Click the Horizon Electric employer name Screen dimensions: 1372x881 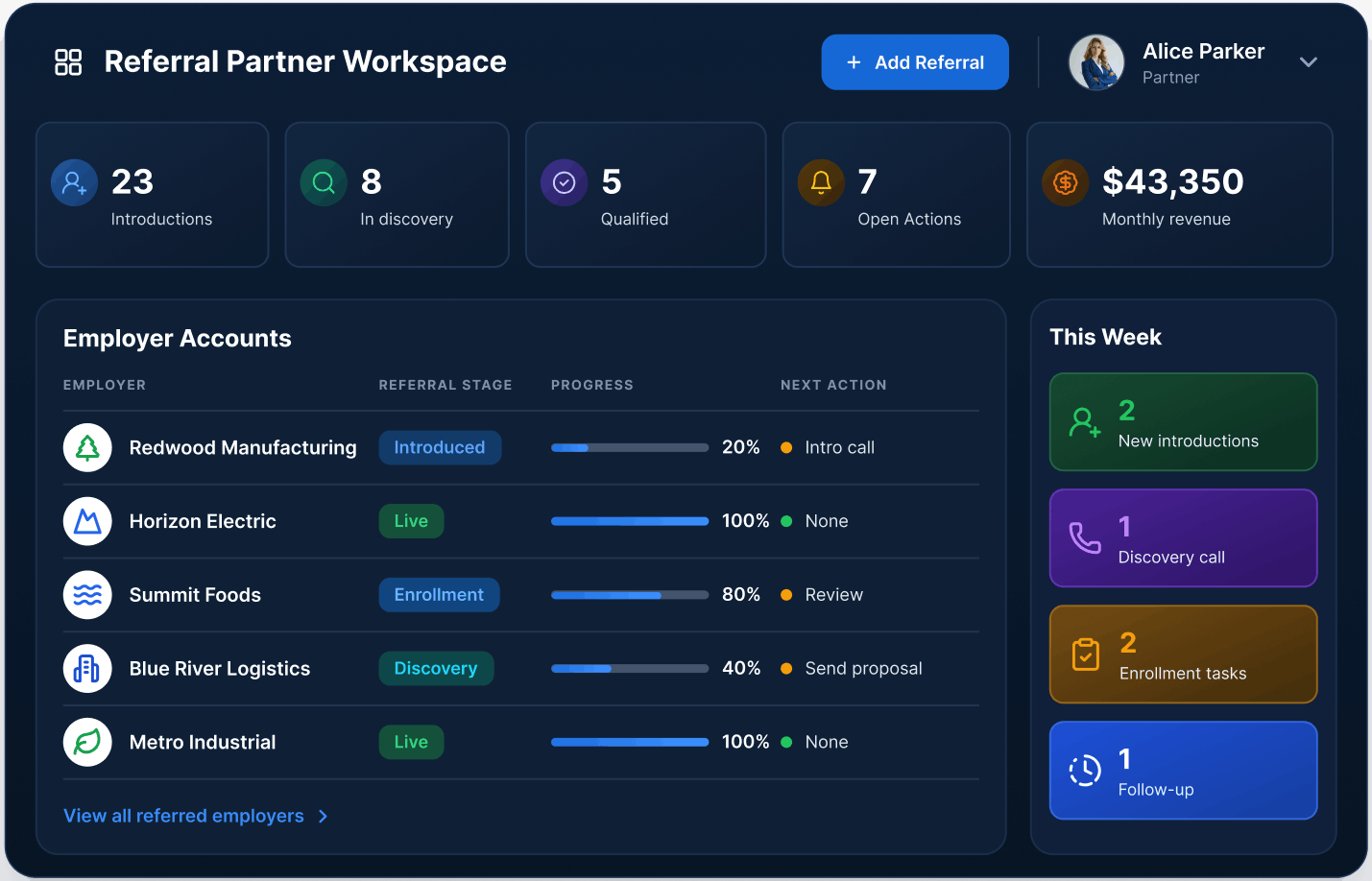pyautogui.click(x=203, y=522)
